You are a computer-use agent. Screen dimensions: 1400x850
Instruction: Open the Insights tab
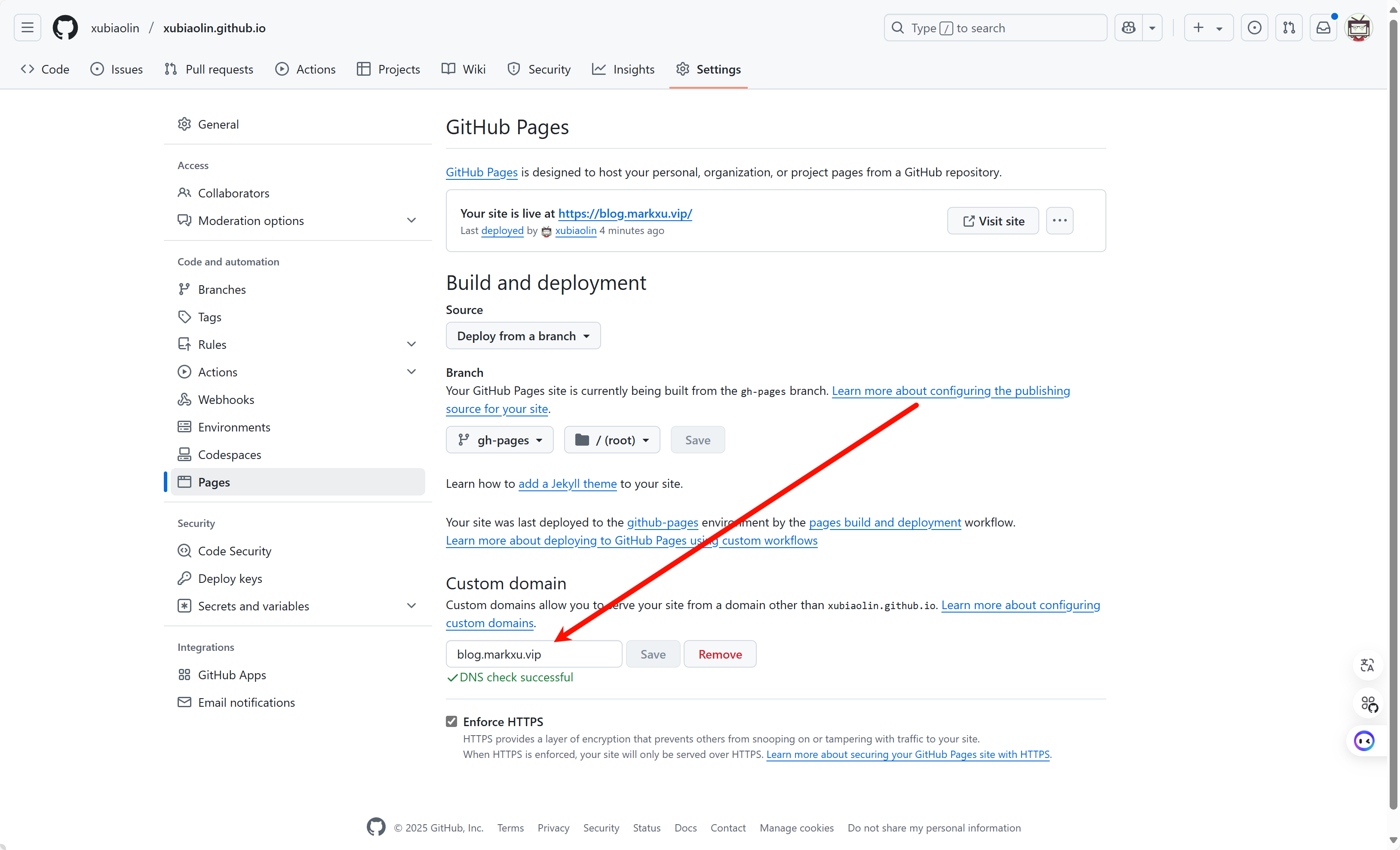pyautogui.click(x=623, y=69)
